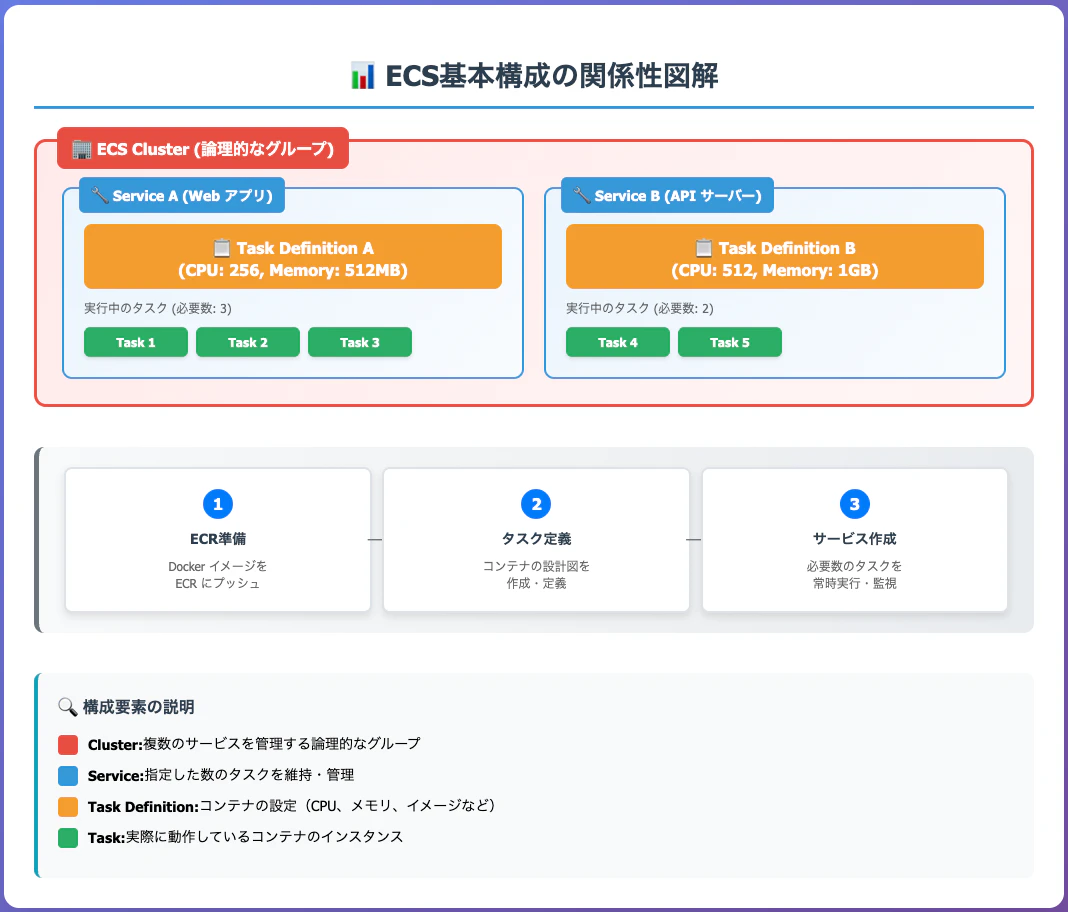Select the Service A (Web アプリ) label
The image size is (1068, 912).
(182, 195)
